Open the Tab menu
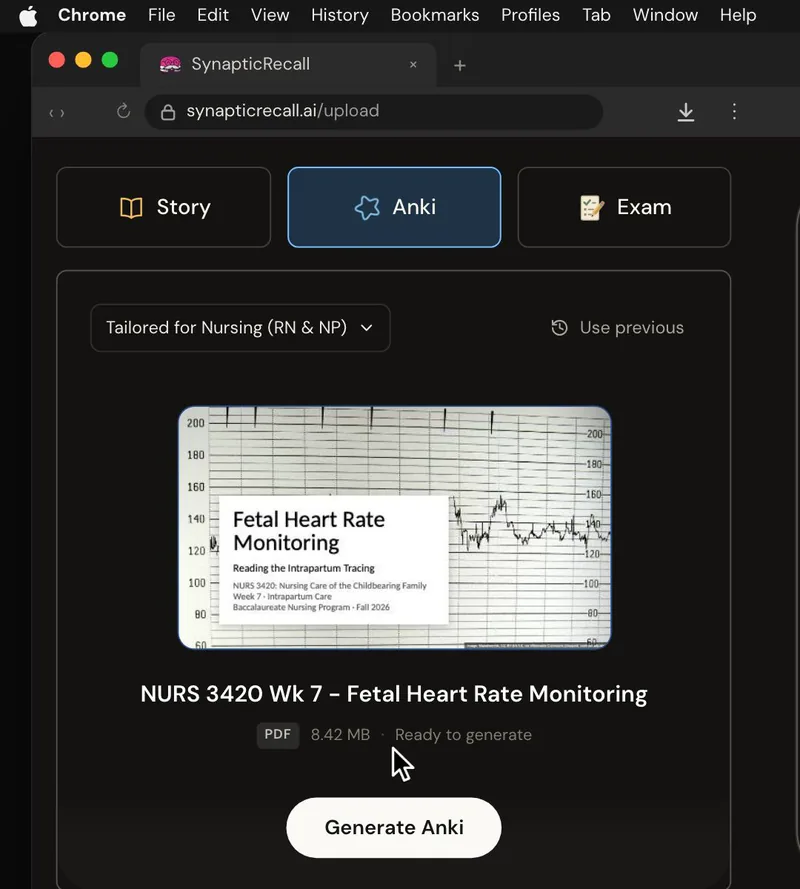Screen dimensions: 800x889 pos(596,15)
